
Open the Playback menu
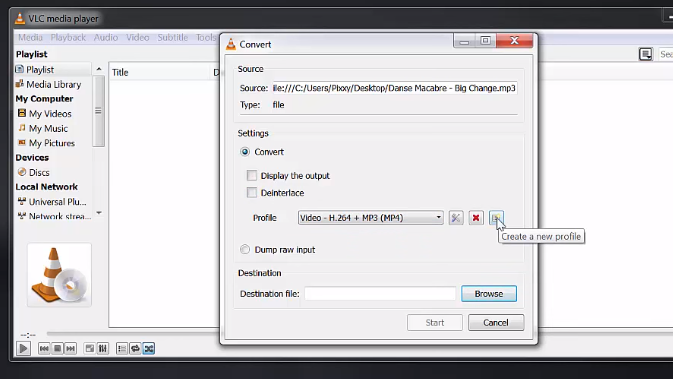[x=68, y=37]
